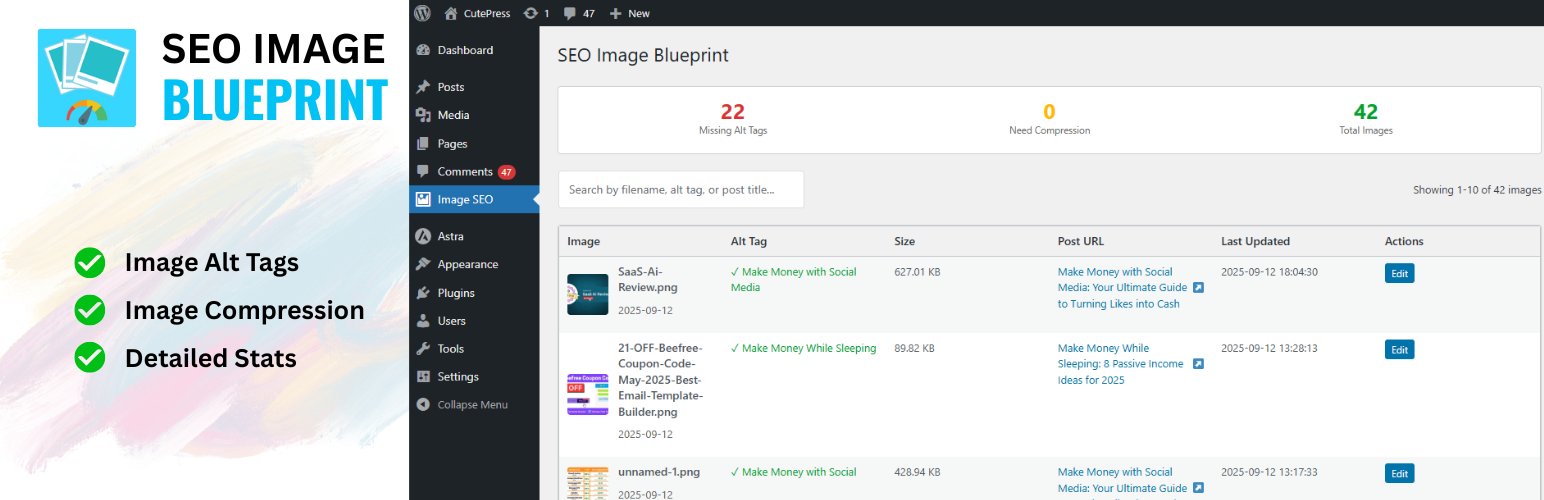Screen dimensions: 1544x500
Task: Click the SaaS-Ai-Review.png thumbnail
Action: pyautogui.click(x=587, y=294)
